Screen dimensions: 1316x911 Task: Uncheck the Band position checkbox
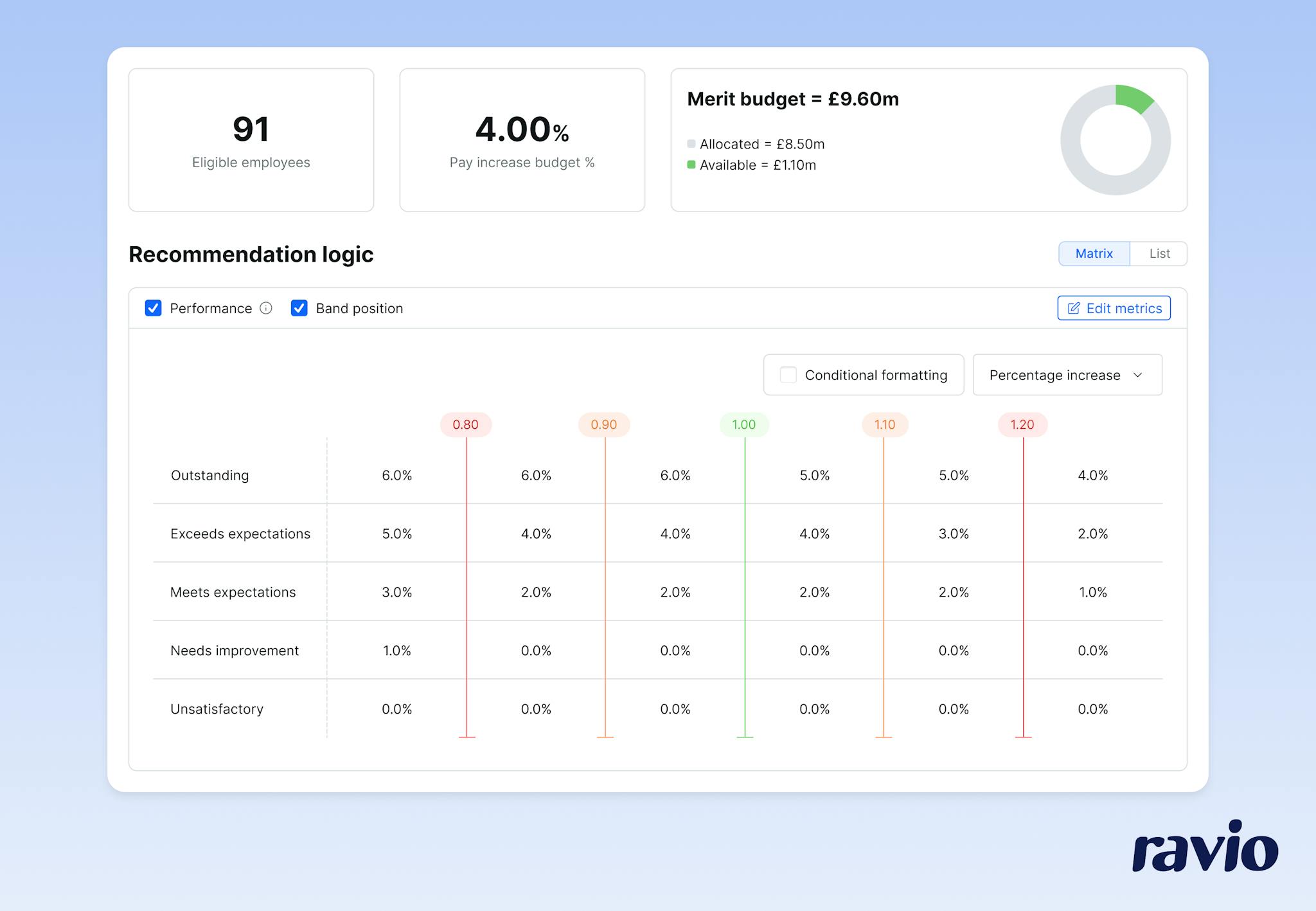pyautogui.click(x=299, y=309)
